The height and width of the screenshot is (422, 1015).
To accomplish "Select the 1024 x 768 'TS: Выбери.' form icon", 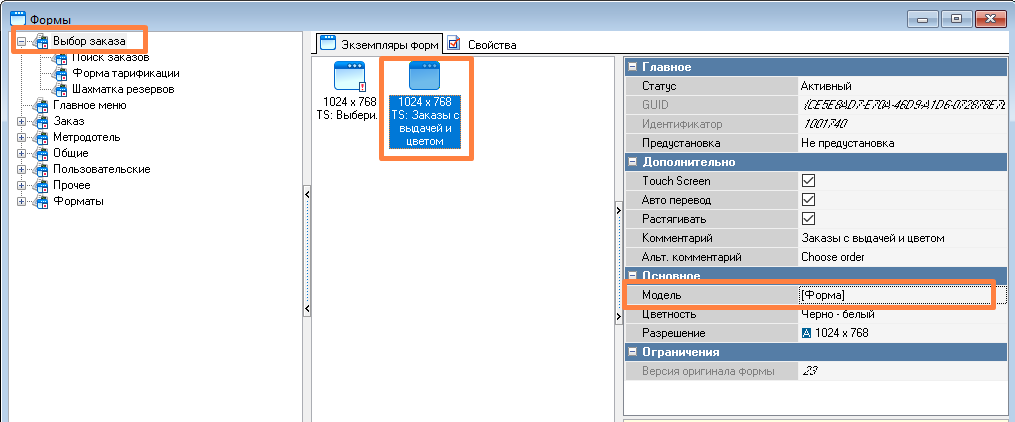I will pyautogui.click(x=349, y=77).
